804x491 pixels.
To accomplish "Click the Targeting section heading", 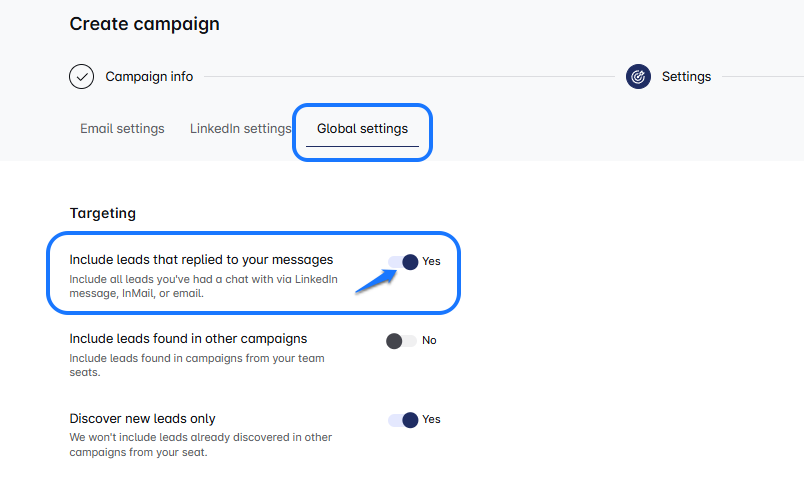I will click(x=102, y=213).
